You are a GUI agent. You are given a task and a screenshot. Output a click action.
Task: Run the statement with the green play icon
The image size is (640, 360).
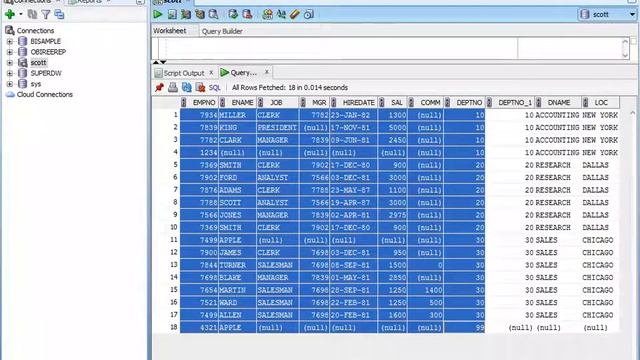click(158, 14)
